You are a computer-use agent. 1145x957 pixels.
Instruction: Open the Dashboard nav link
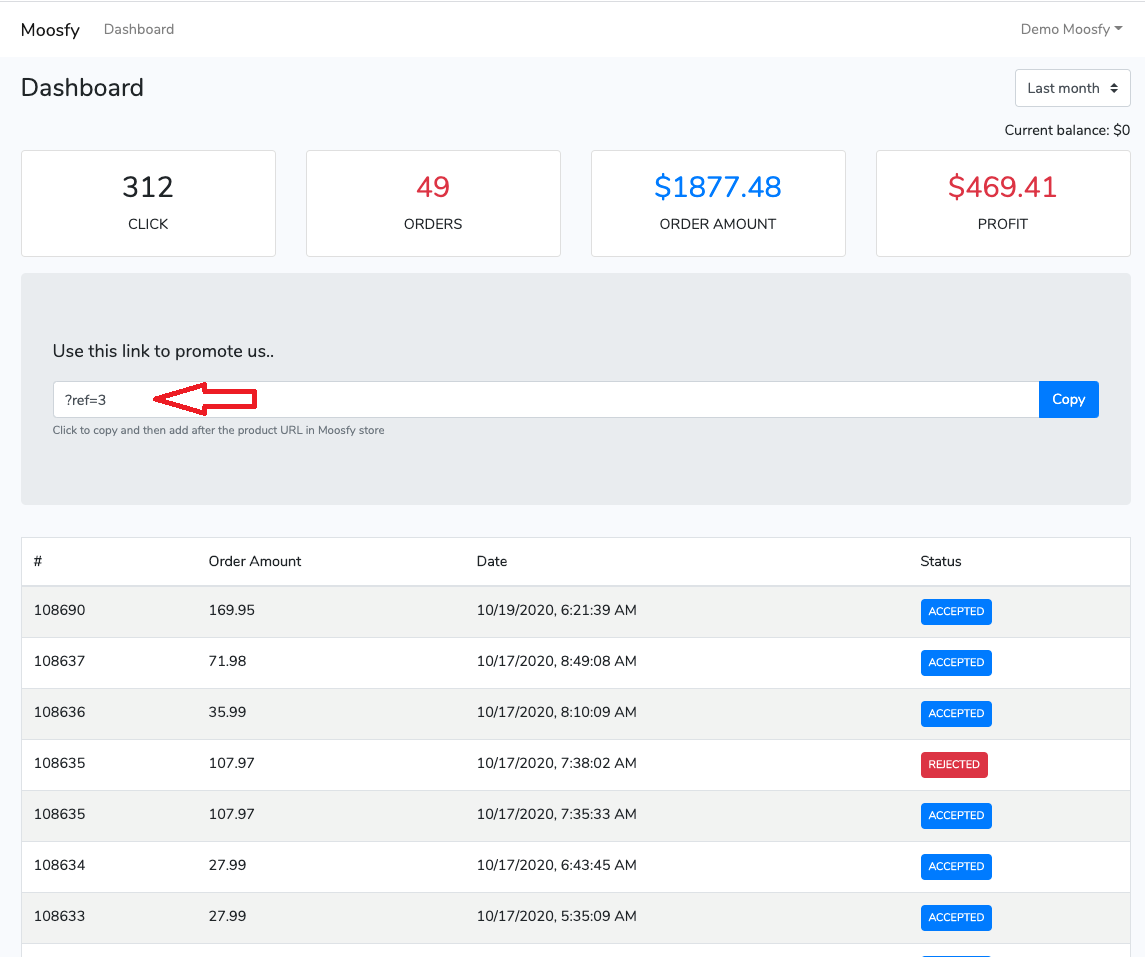click(139, 30)
